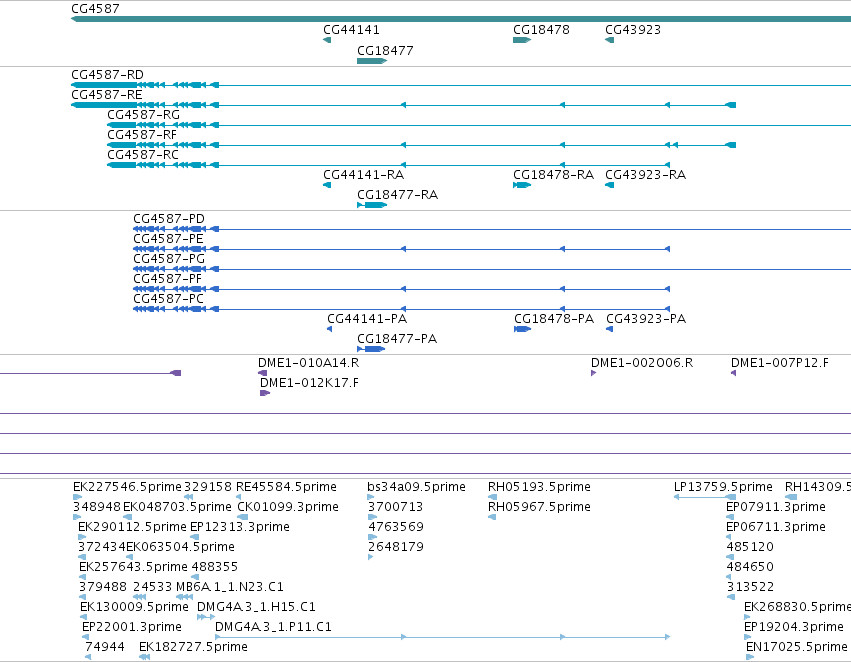
Task: Click the DME1-010A14.R clone marker
Action: pyautogui.click(x=263, y=373)
